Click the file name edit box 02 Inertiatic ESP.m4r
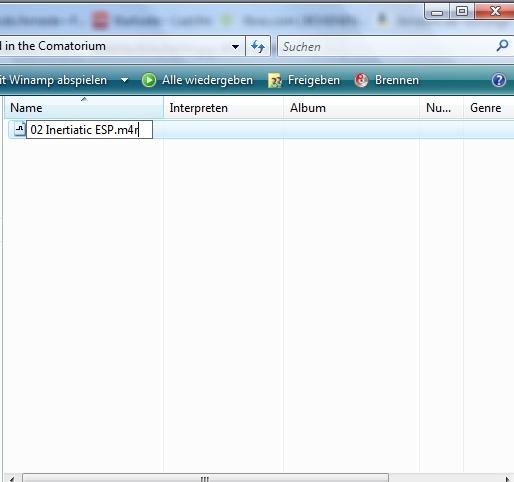Viewport: 514px width, 482px height. point(89,130)
